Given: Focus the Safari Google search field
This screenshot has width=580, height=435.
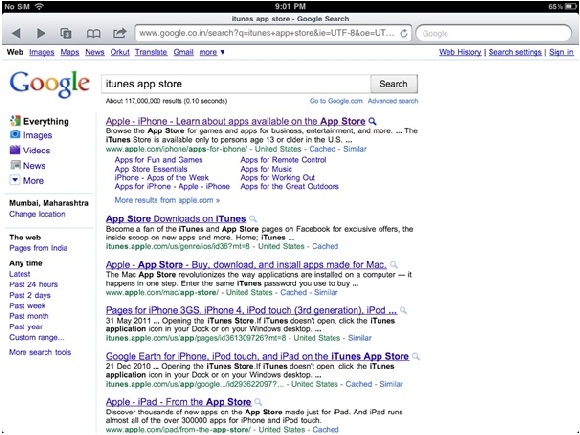Looking at the screenshot, I should pos(494,34).
